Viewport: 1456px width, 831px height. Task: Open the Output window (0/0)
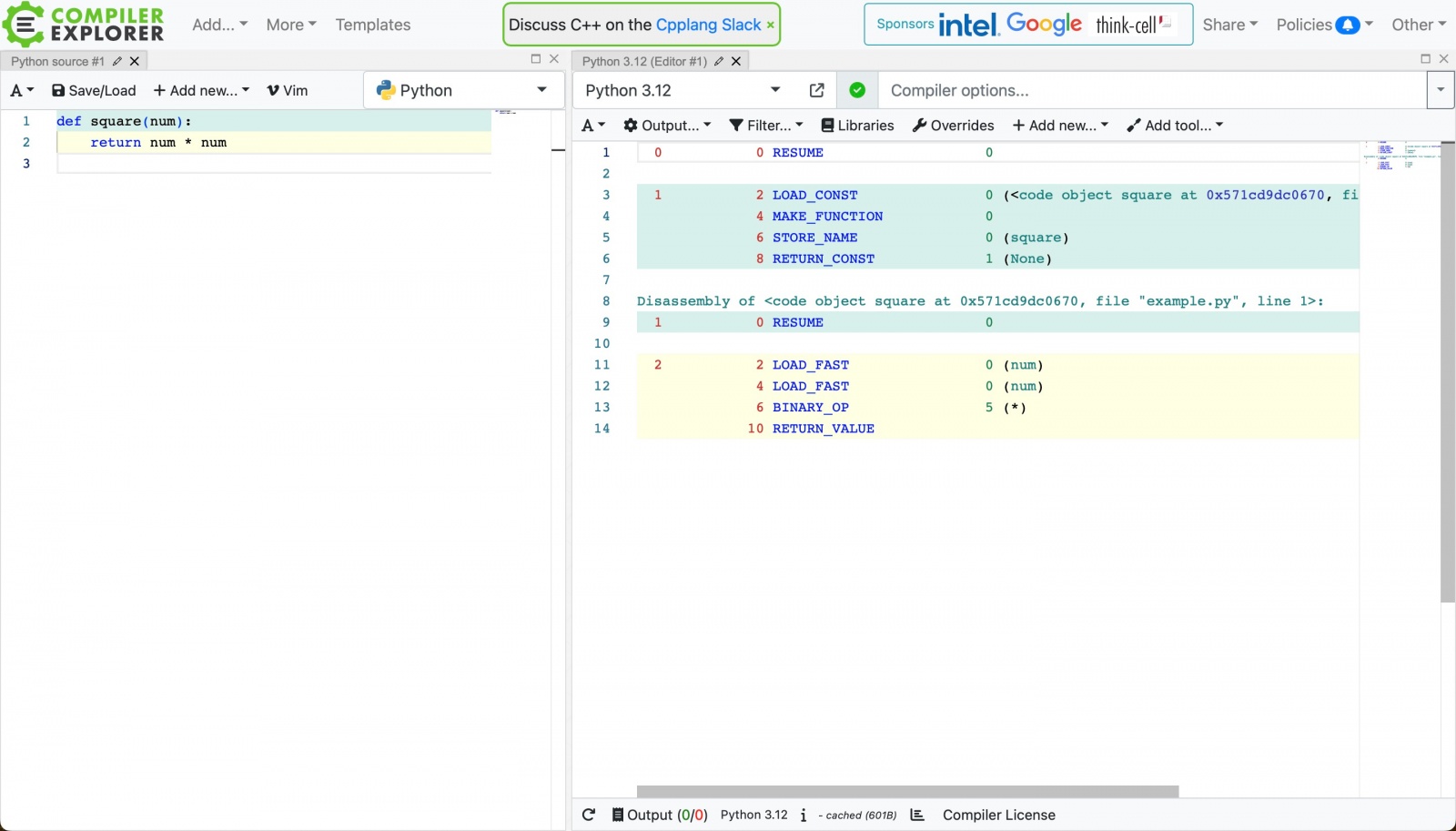point(659,815)
